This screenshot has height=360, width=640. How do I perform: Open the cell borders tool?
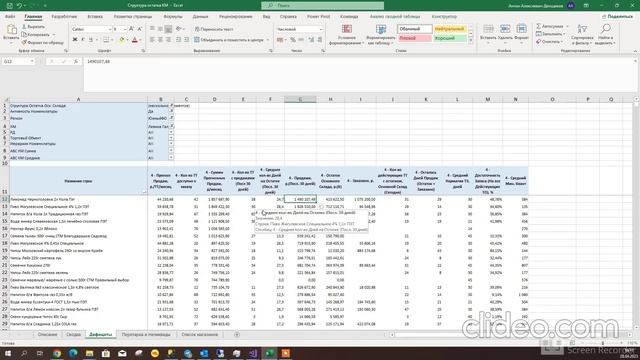(x=106, y=40)
